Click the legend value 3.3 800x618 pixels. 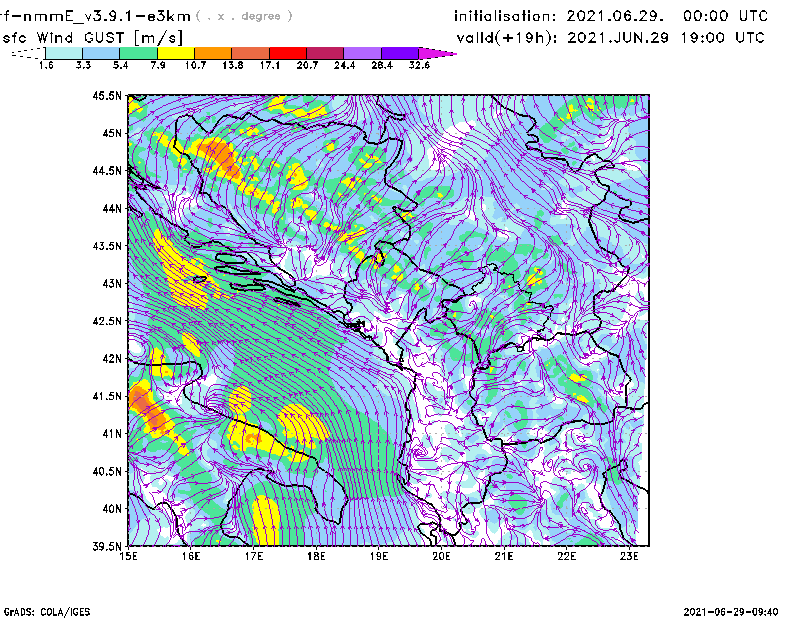83,65
